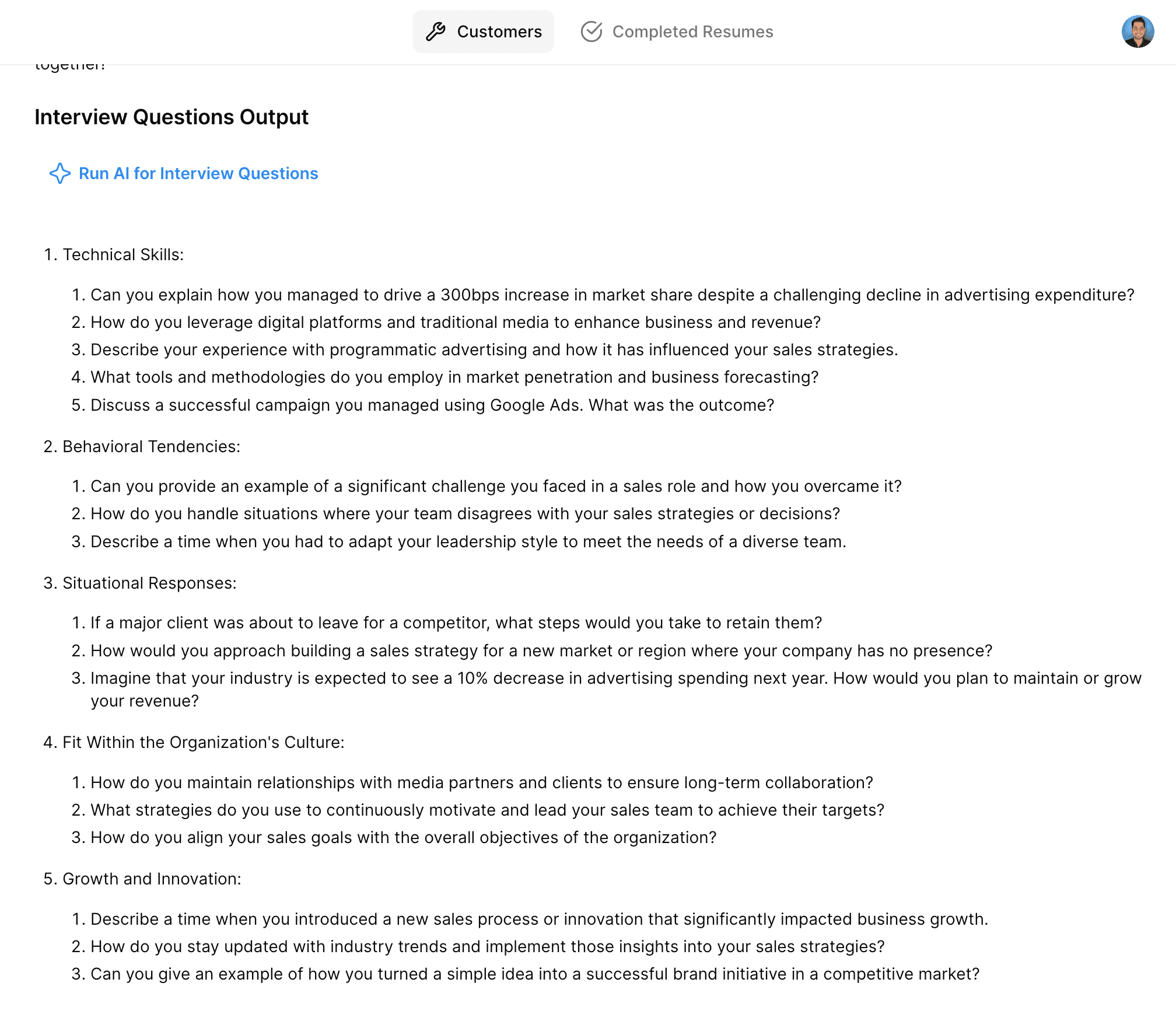Click Run AI for Interview Questions

(x=198, y=173)
